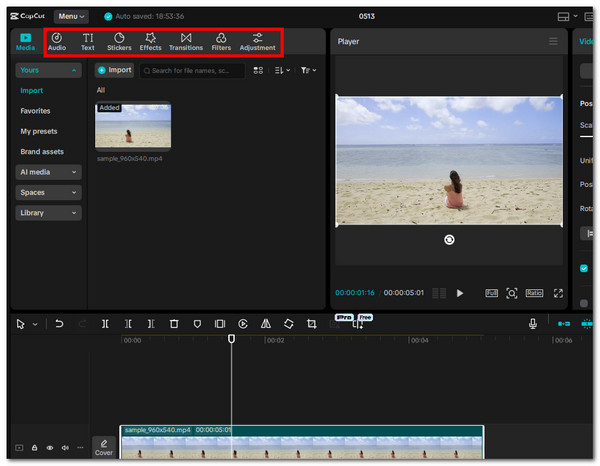Expand the Spaces section
Image resolution: width=600 pixels, height=466 pixels.
tap(48, 192)
